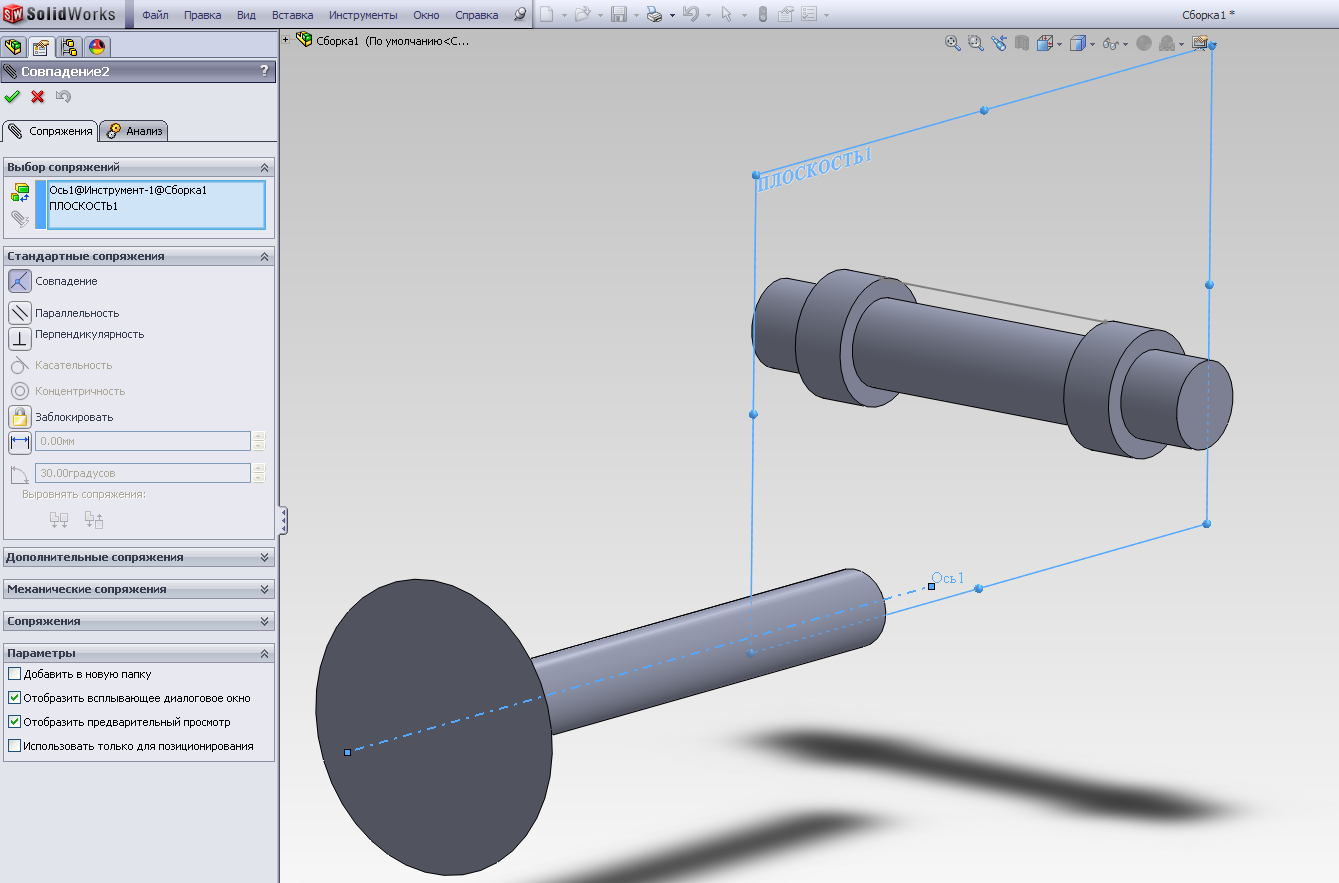The width and height of the screenshot is (1339, 883).
Task: Click the Print toolbar icon
Action: [653, 15]
